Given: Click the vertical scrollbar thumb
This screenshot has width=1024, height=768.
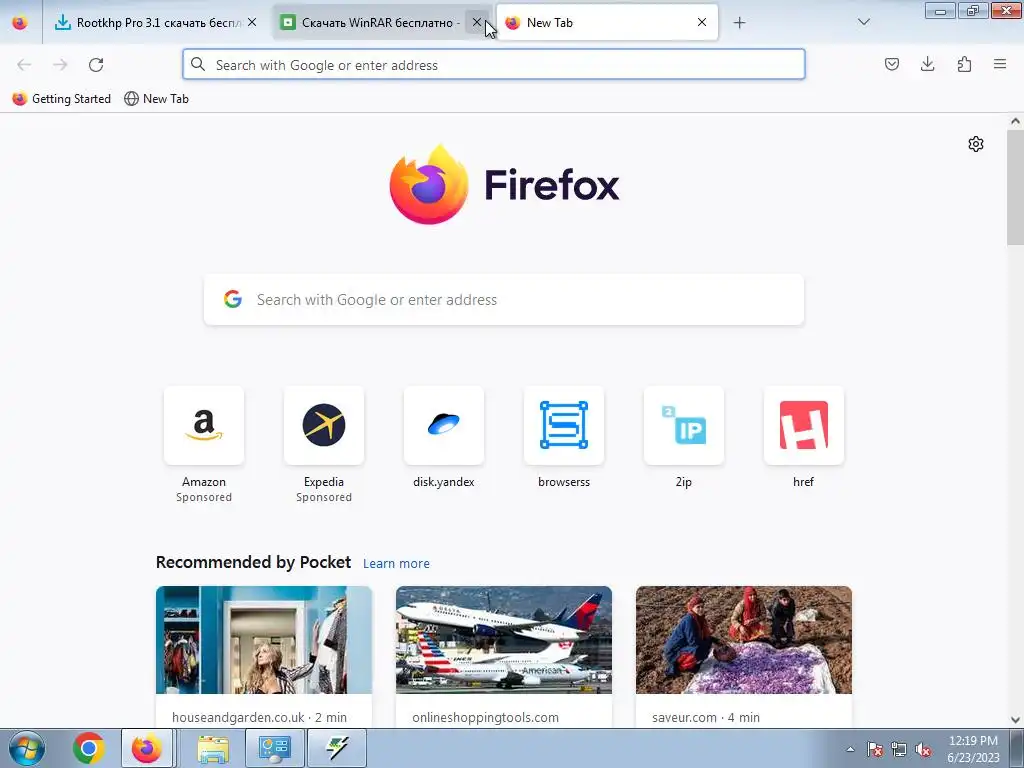Looking at the screenshot, I should click(x=1015, y=187).
